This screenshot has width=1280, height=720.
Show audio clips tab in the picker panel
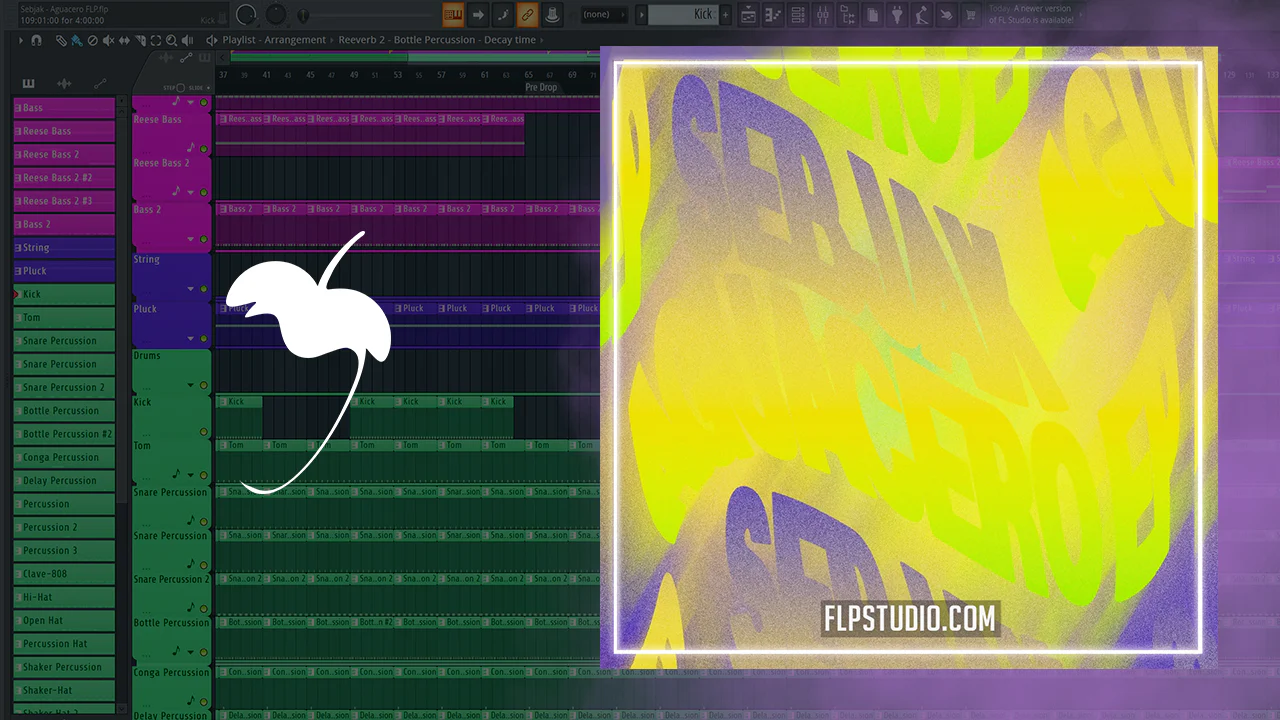64,83
